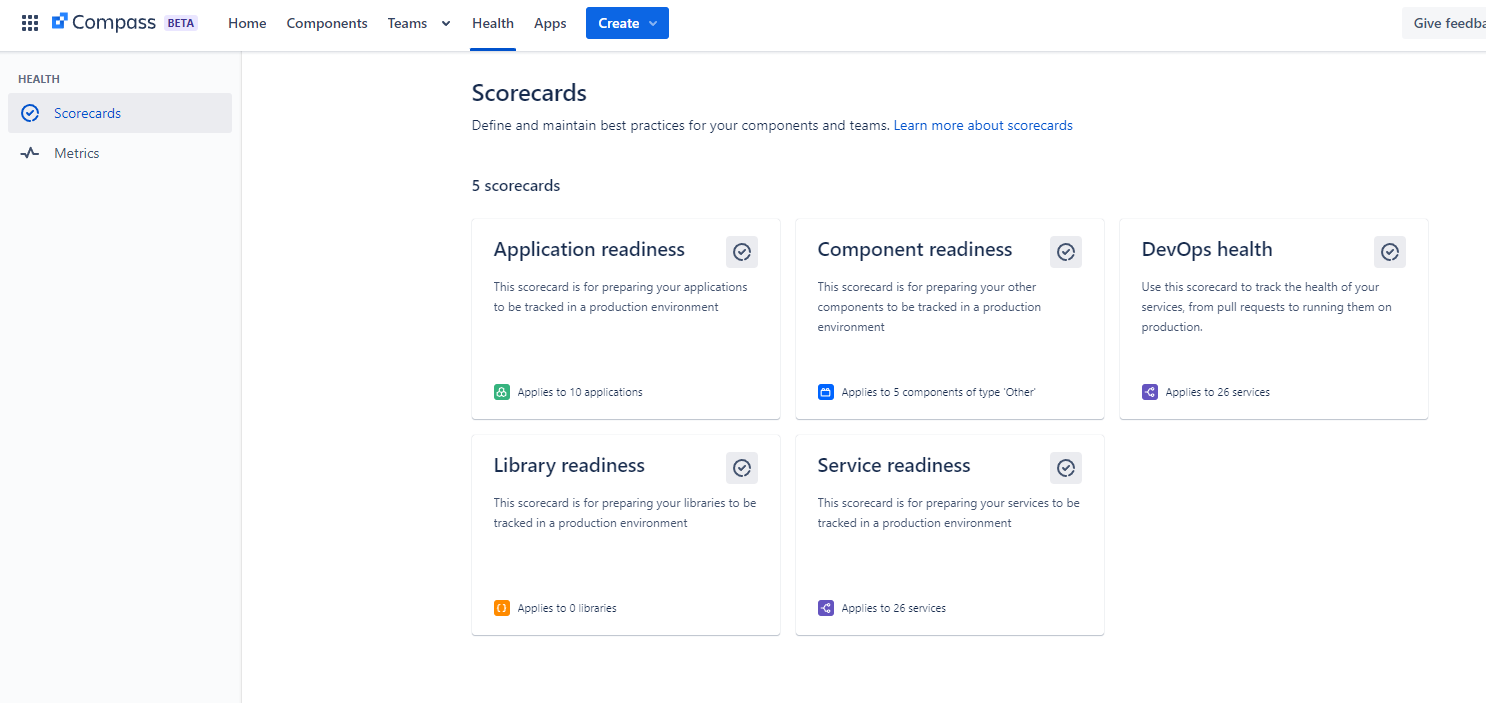
Task: Open the Apps tab
Action: pyautogui.click(x=550, y=23)
